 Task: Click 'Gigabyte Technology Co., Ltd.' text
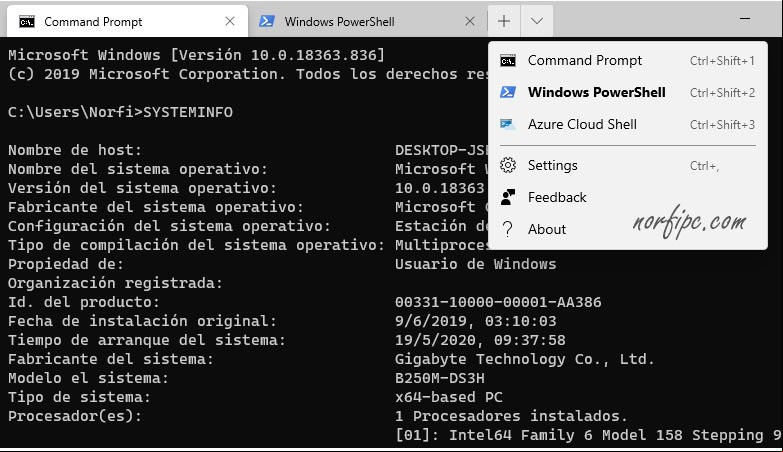[524, 359]
